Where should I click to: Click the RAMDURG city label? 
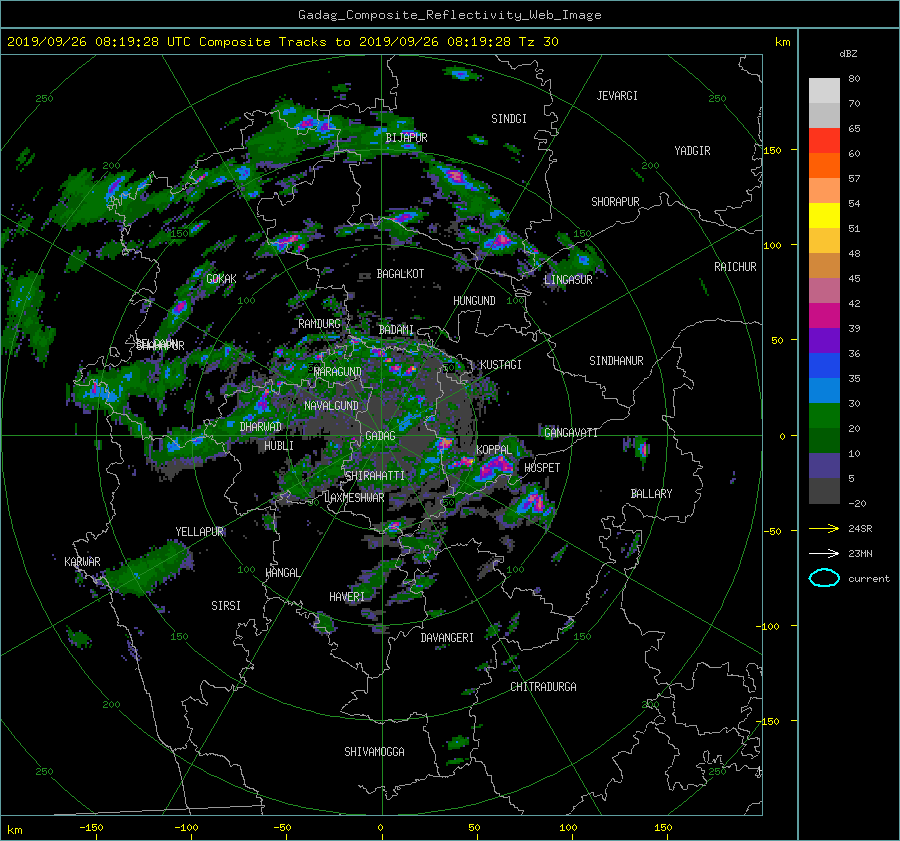pos(319,324)
